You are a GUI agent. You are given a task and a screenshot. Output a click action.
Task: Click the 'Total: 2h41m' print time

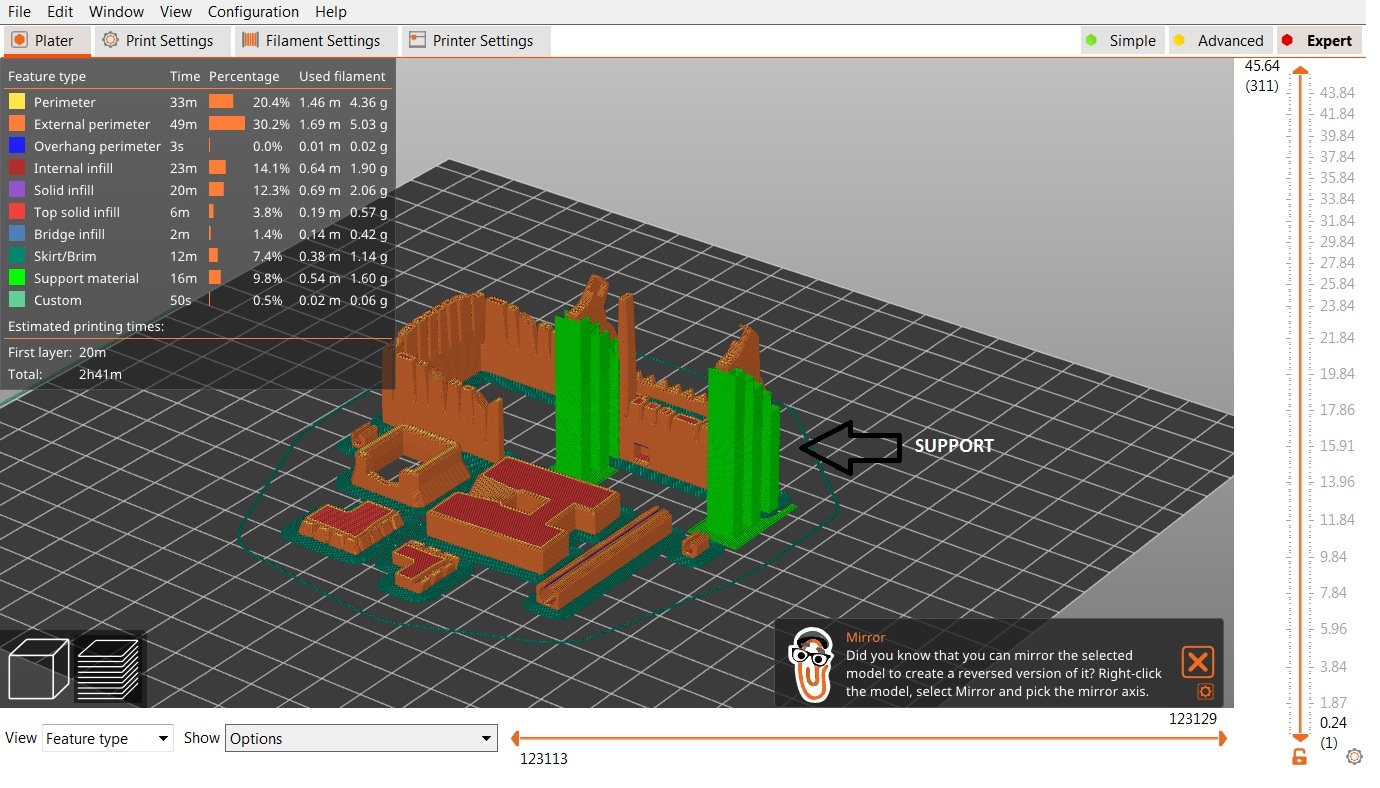tap(65, 374)
